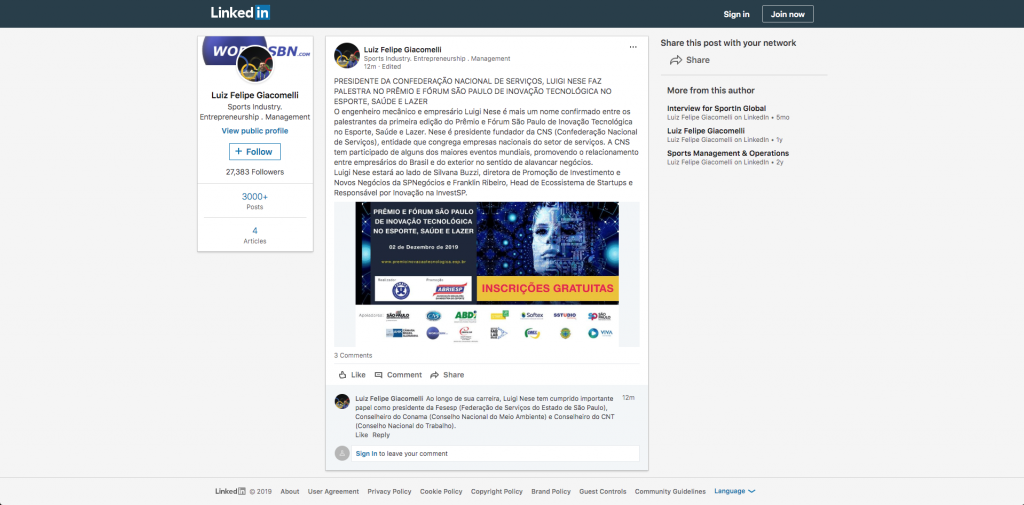Click Sign in to leave your comment
The height and width of the screenshot is (505, 1024).
pos(496,453)
